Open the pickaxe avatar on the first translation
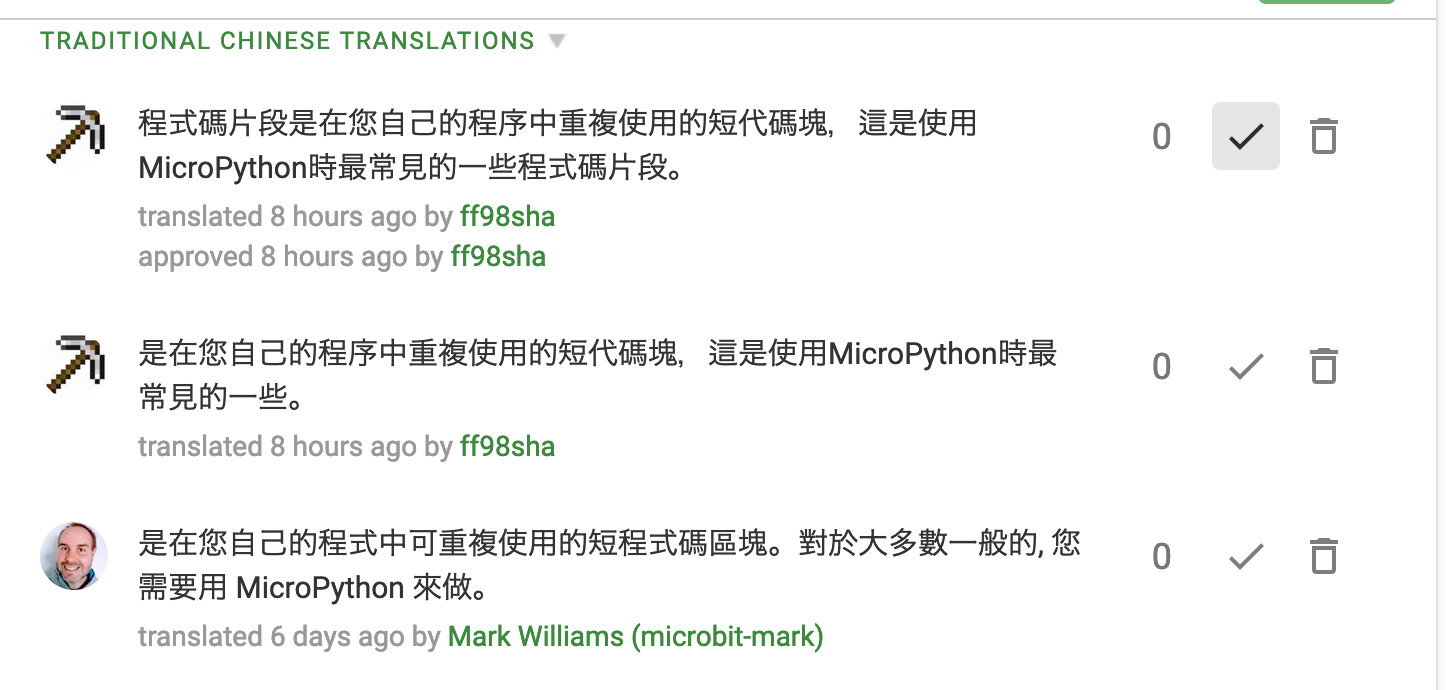Image resolution: width=1446 pixels, height=690 pixels. pos(74,136)
